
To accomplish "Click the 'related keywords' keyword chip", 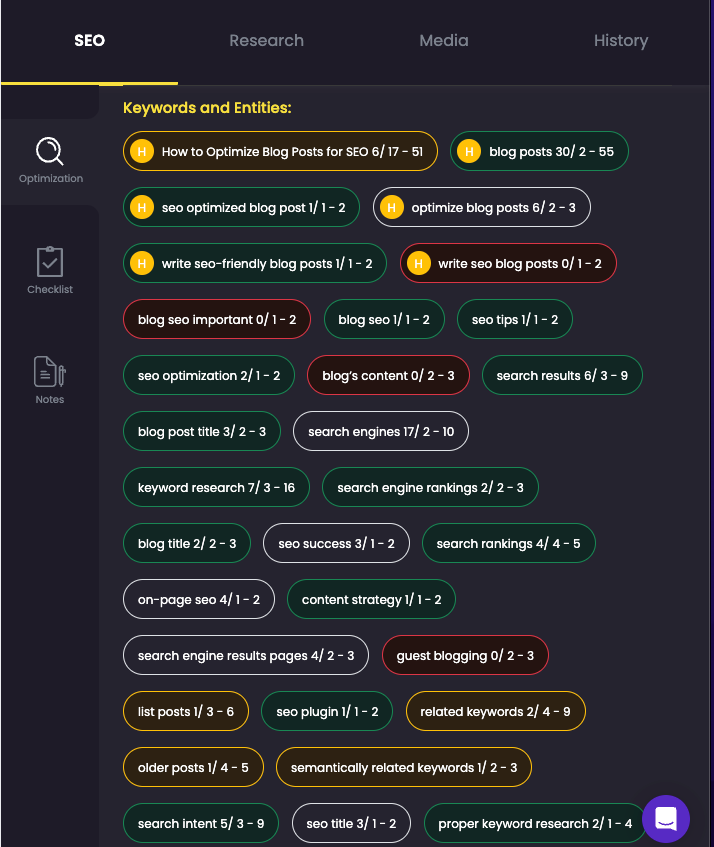I will coord(495,711).
